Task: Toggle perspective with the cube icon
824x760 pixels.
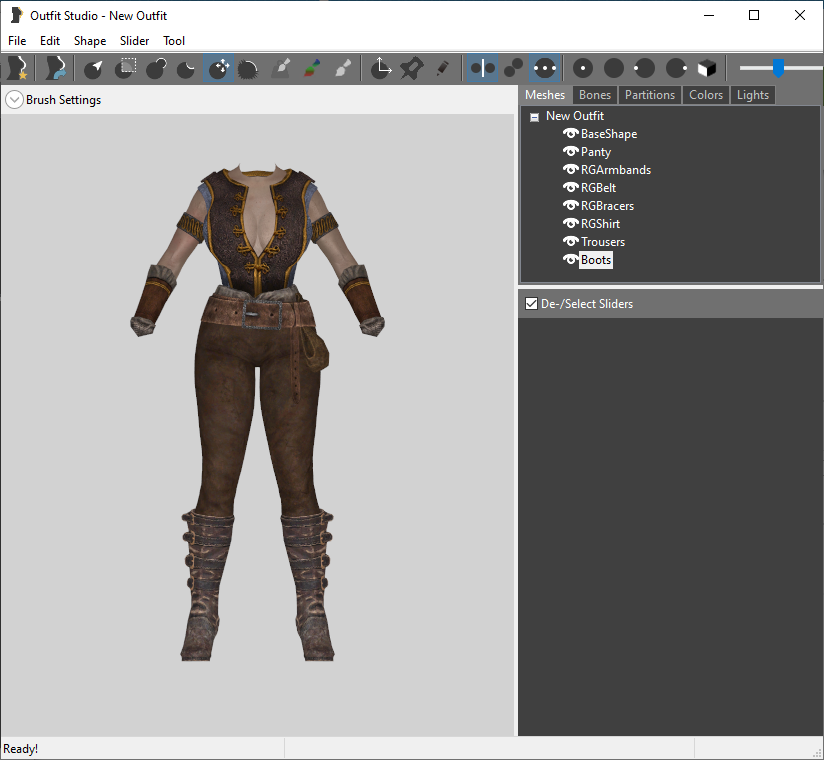Action: (x=707, y=68)
